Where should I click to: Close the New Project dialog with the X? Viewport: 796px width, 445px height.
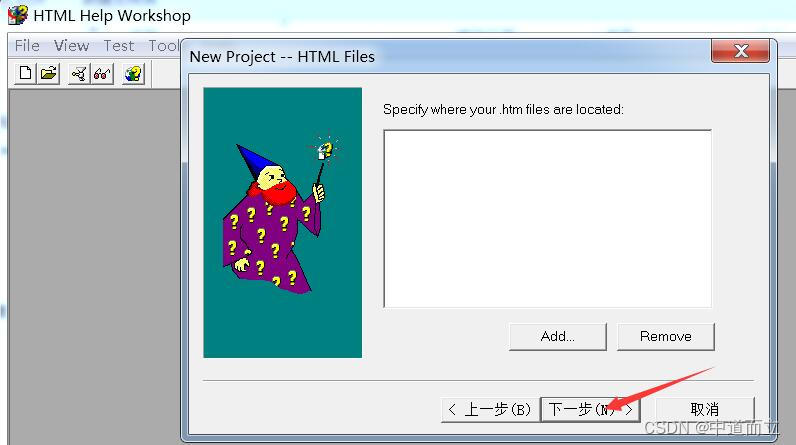[741, 51]
